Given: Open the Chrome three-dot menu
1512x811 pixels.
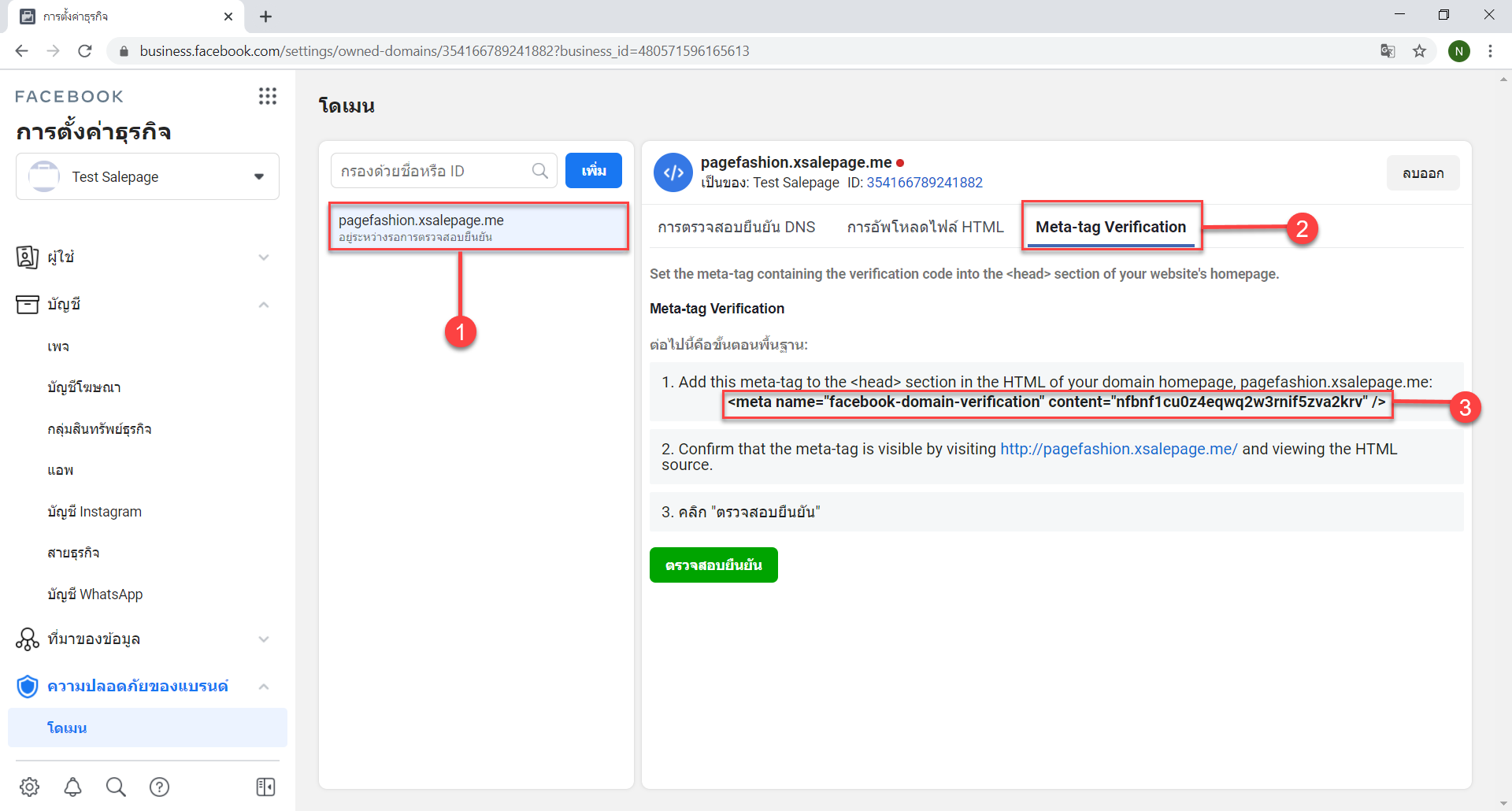Looking at the screenshot, I should [1490, 51].
